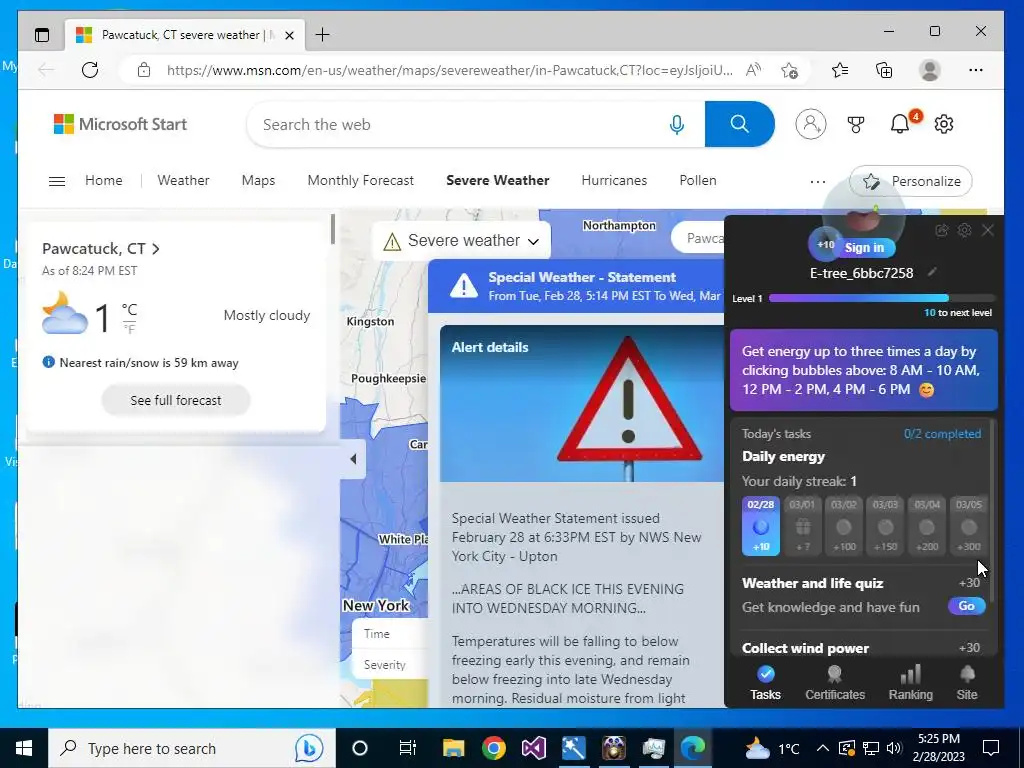The image size is (1024, 768).
Task: Open the E-tree Certificates tab
Action: (835, 683)
